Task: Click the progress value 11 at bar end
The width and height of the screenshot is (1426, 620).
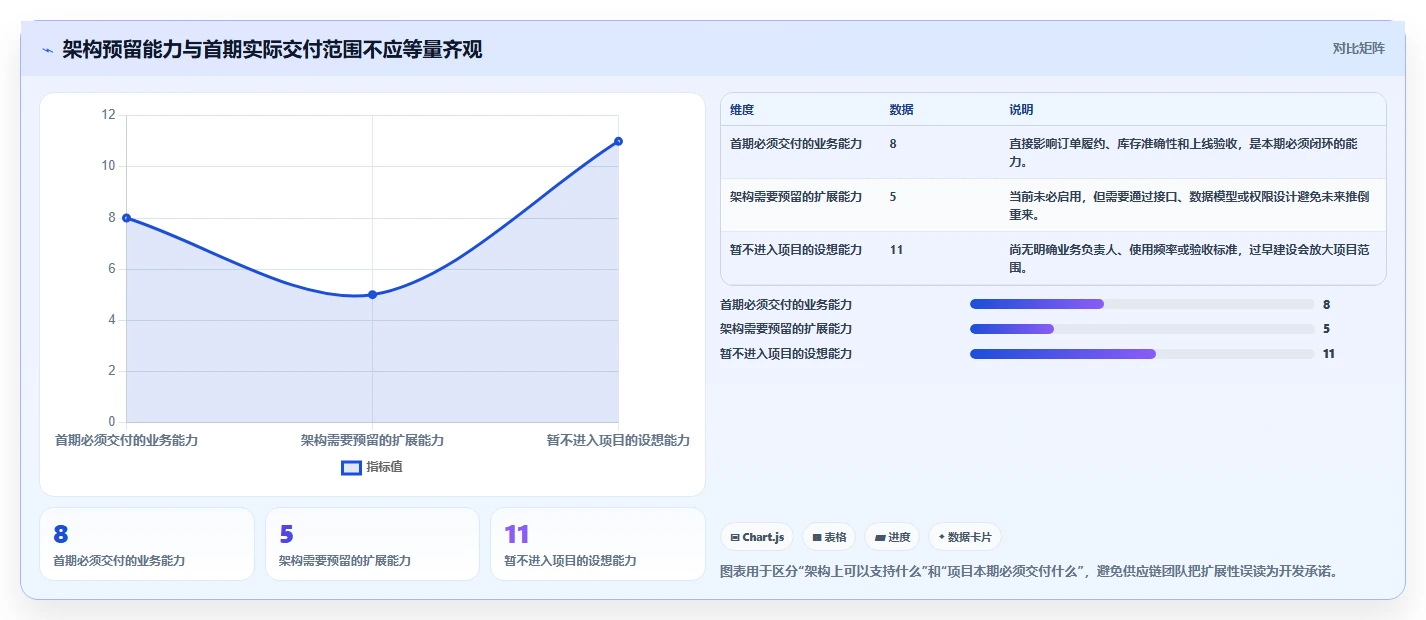Action: click(1329, 354)
